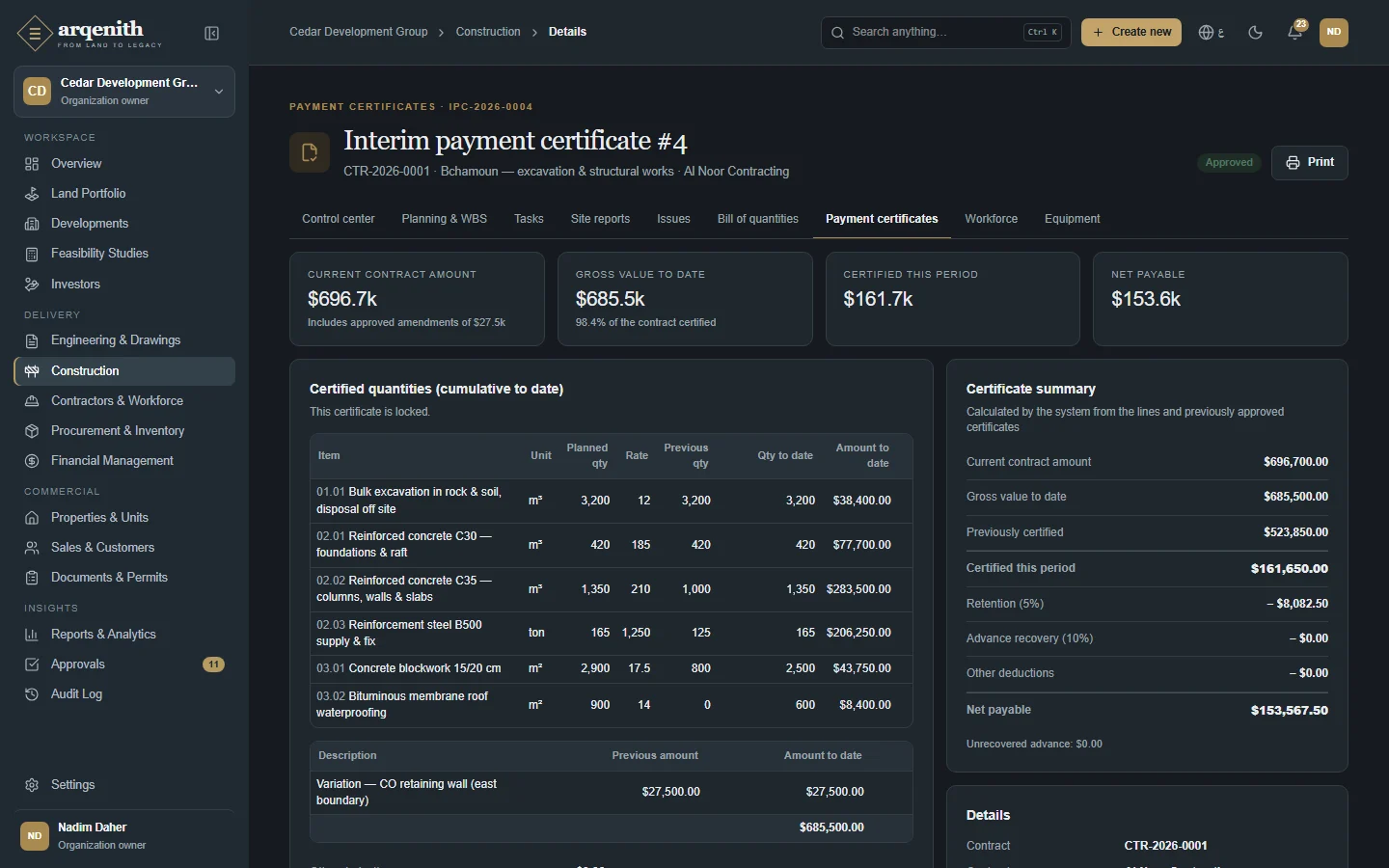
Task: Open Procurement & Inventory sidebar icon
Action: pos(32,431)
